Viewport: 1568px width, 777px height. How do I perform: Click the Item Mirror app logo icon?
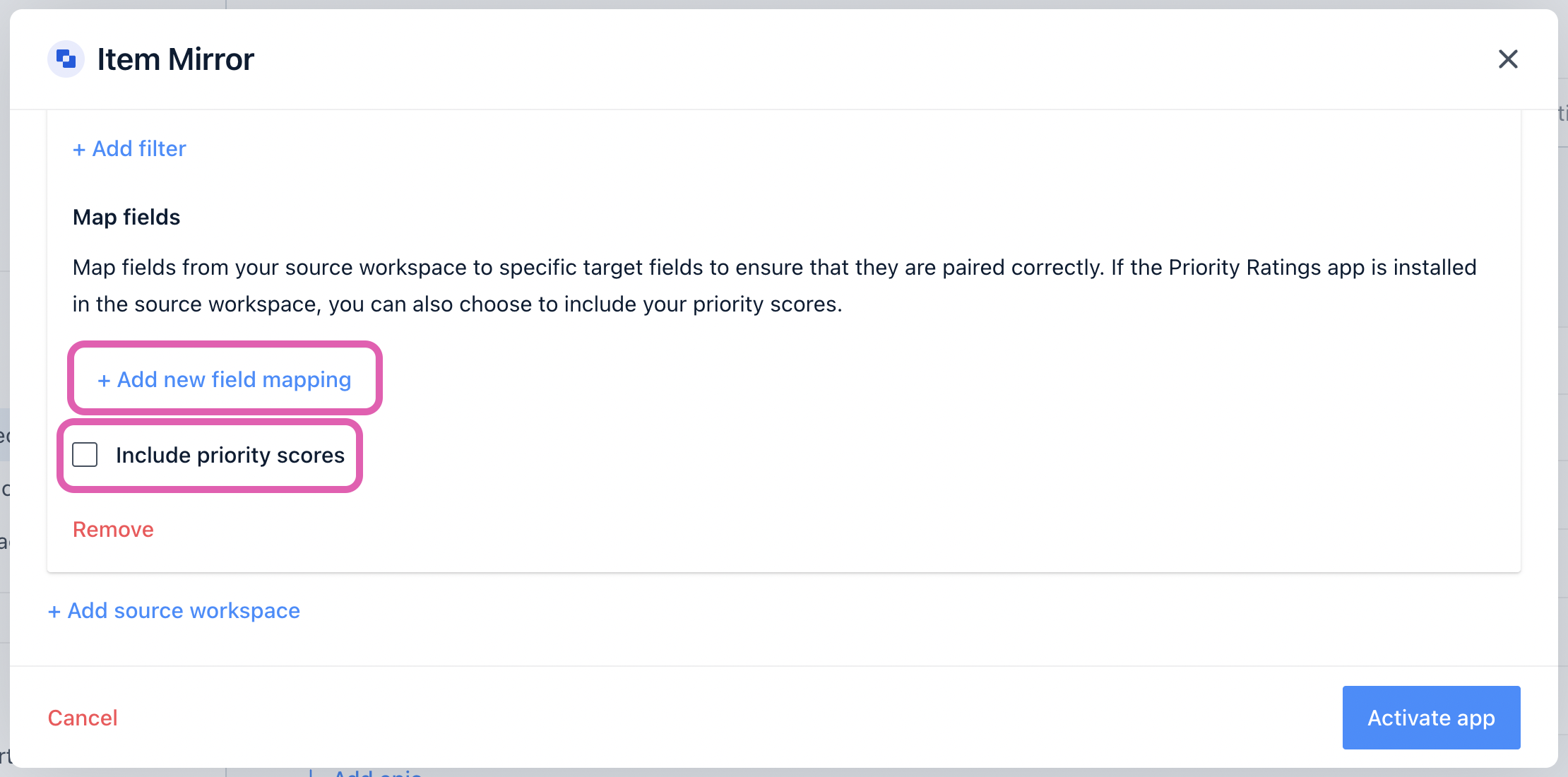point(66,59)
